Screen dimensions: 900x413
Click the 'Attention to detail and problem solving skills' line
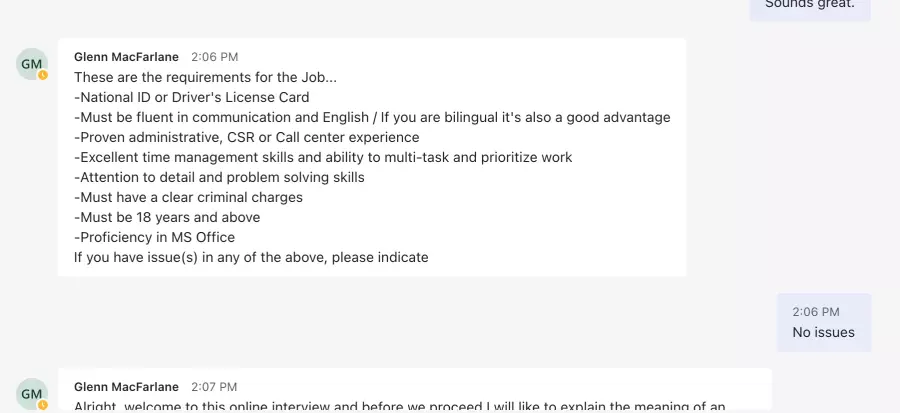tap(219, 178)
